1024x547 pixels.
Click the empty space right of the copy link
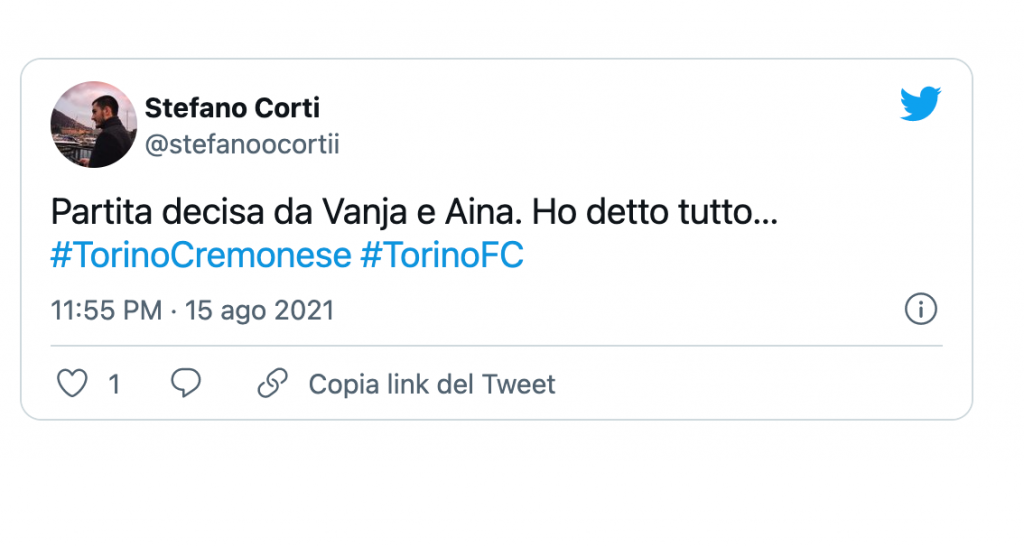point(750,384)
